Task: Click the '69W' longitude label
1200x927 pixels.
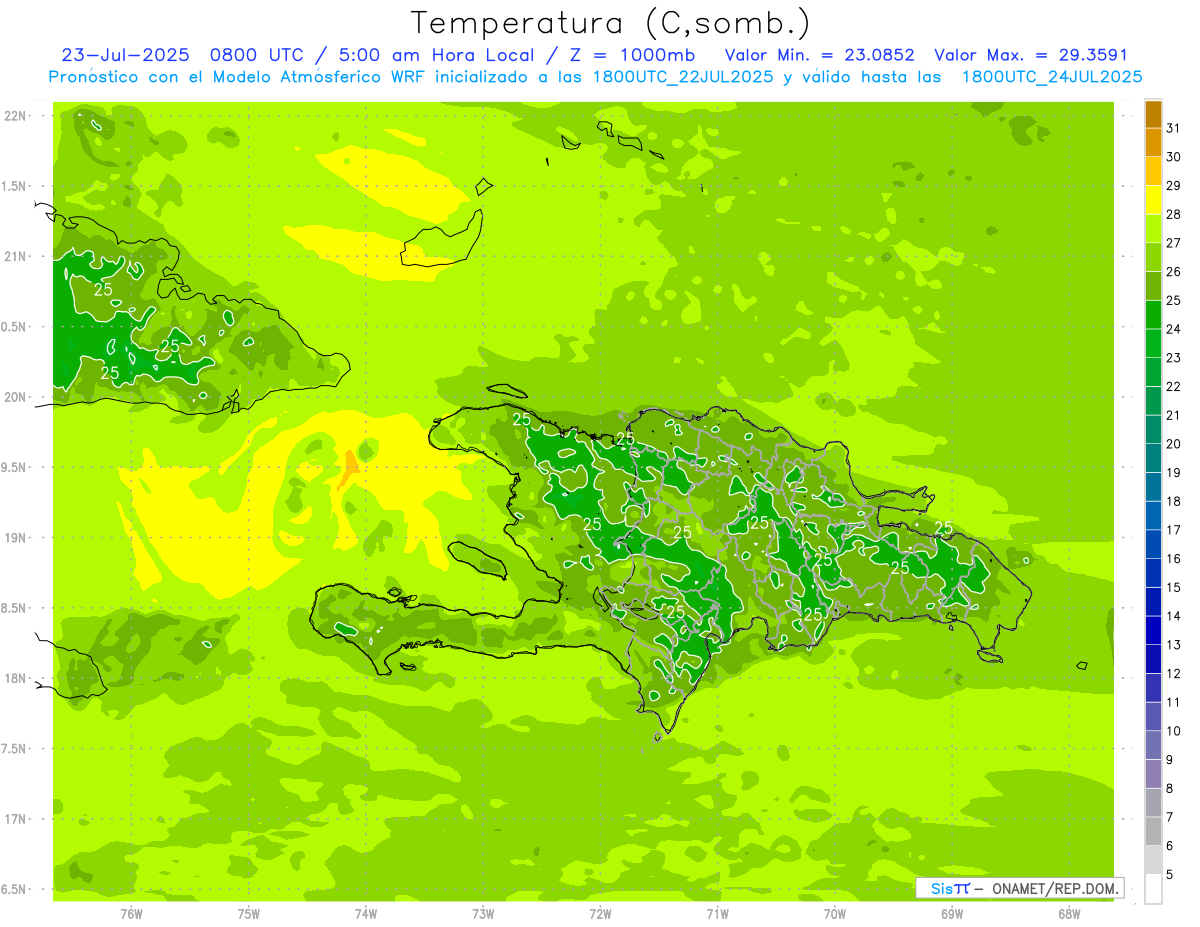Action: click(952, 913)
